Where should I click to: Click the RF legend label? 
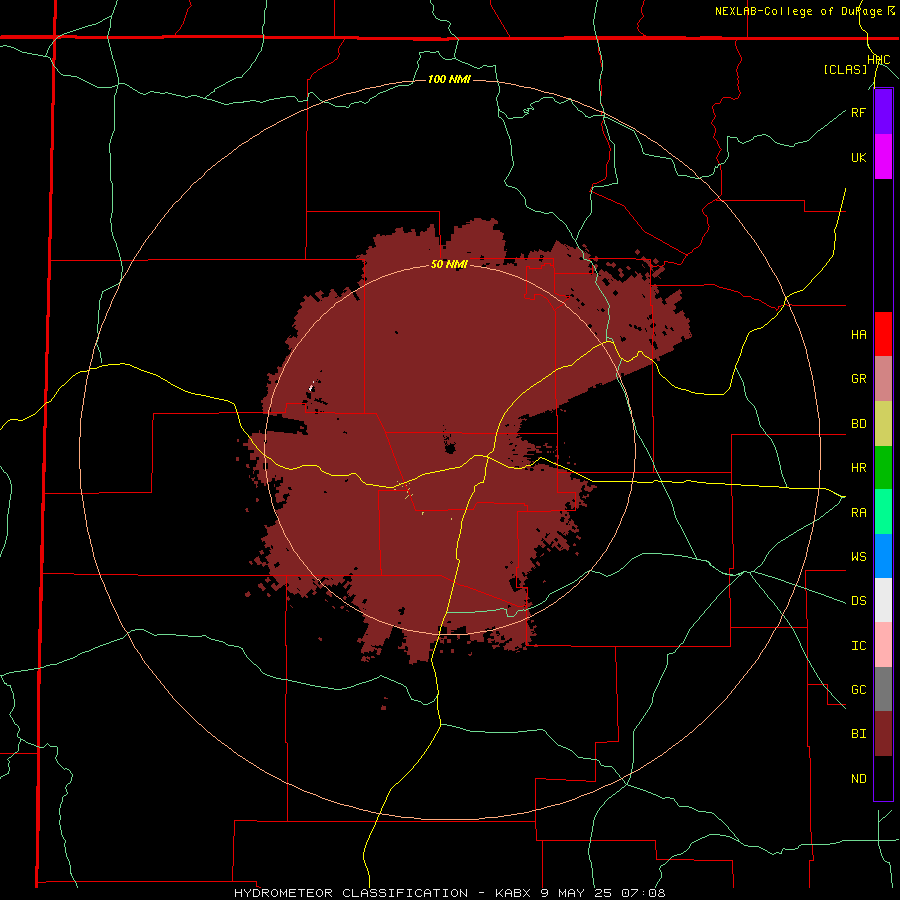click(x=858, y=113)
